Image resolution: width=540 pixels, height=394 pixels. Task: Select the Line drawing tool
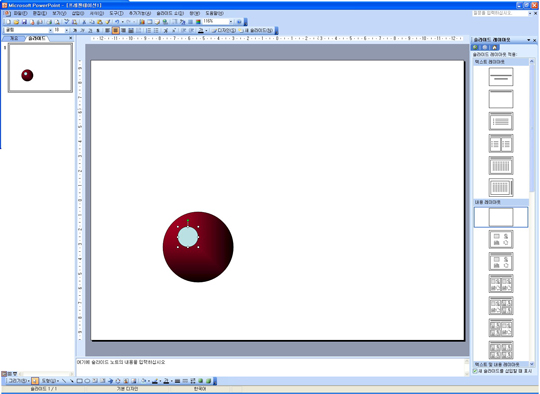[64, 381]
